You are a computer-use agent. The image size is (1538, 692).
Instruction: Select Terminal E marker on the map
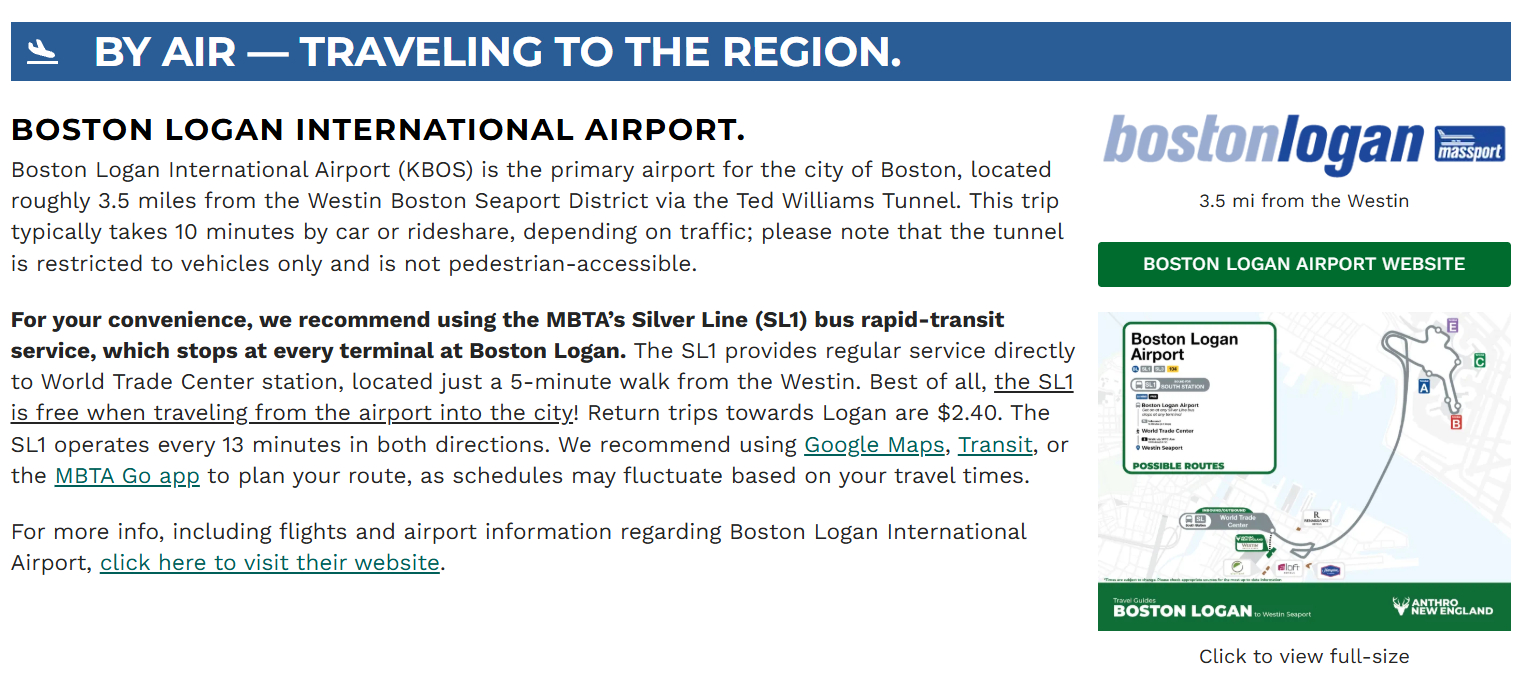(1452, 326)
